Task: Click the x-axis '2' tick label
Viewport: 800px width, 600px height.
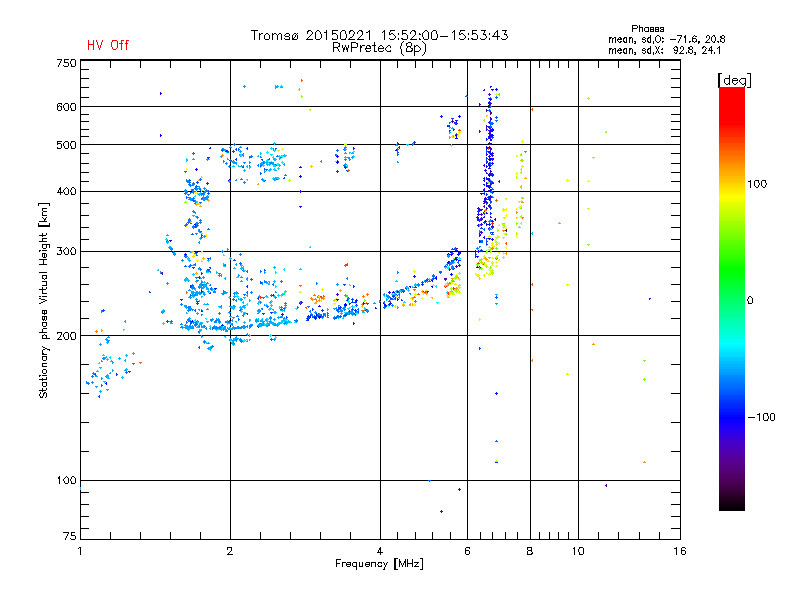Action: click(x=230, y=551)
